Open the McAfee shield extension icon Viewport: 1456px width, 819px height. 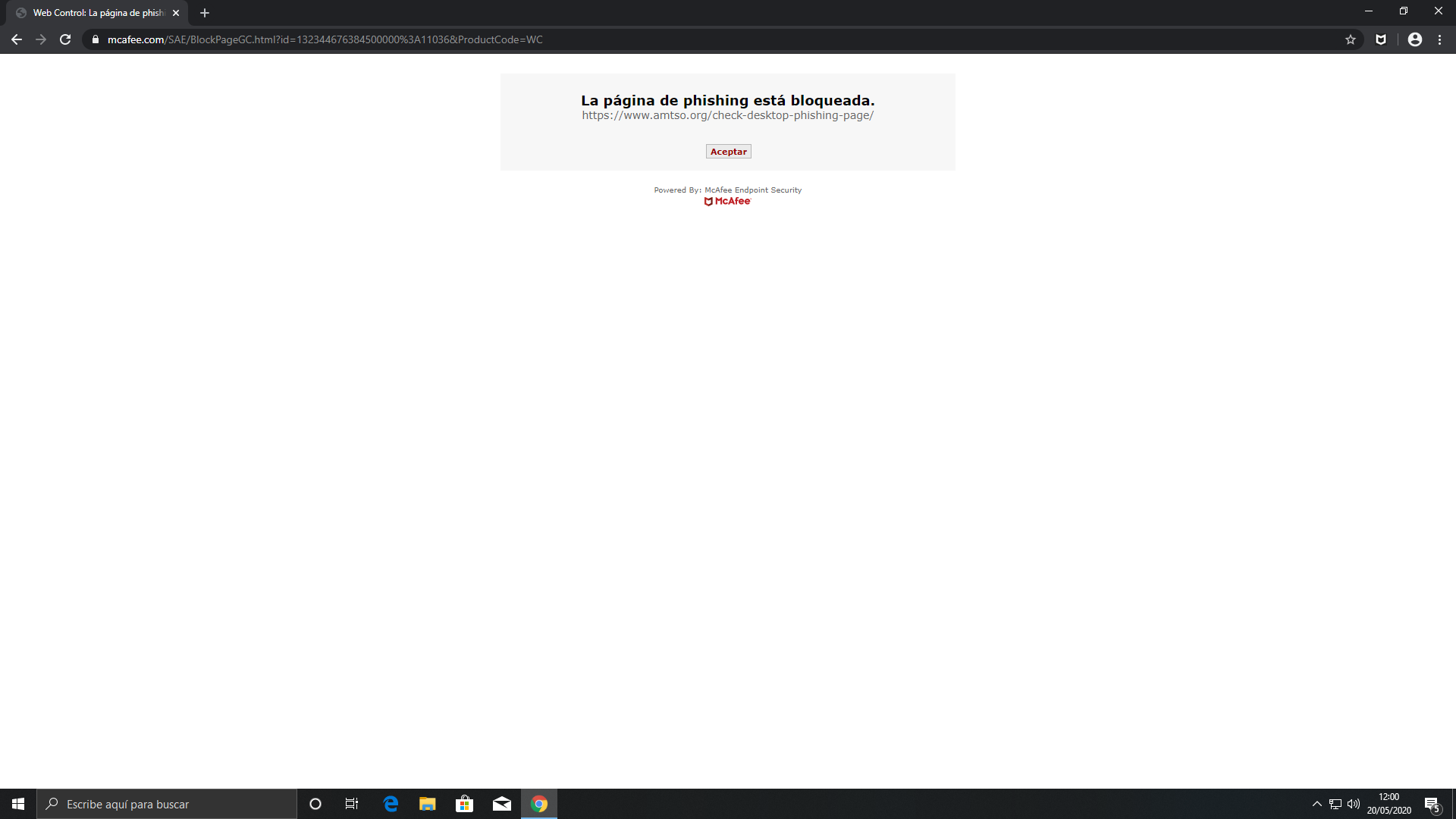coord(1381,39)
